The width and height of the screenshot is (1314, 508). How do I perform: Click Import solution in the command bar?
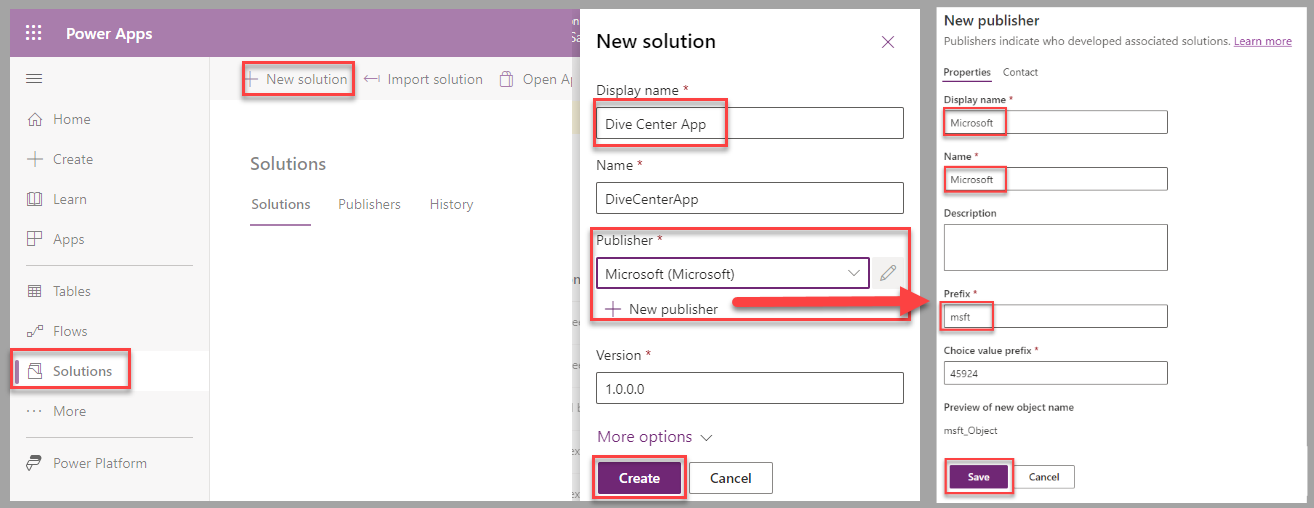[423, 79]
